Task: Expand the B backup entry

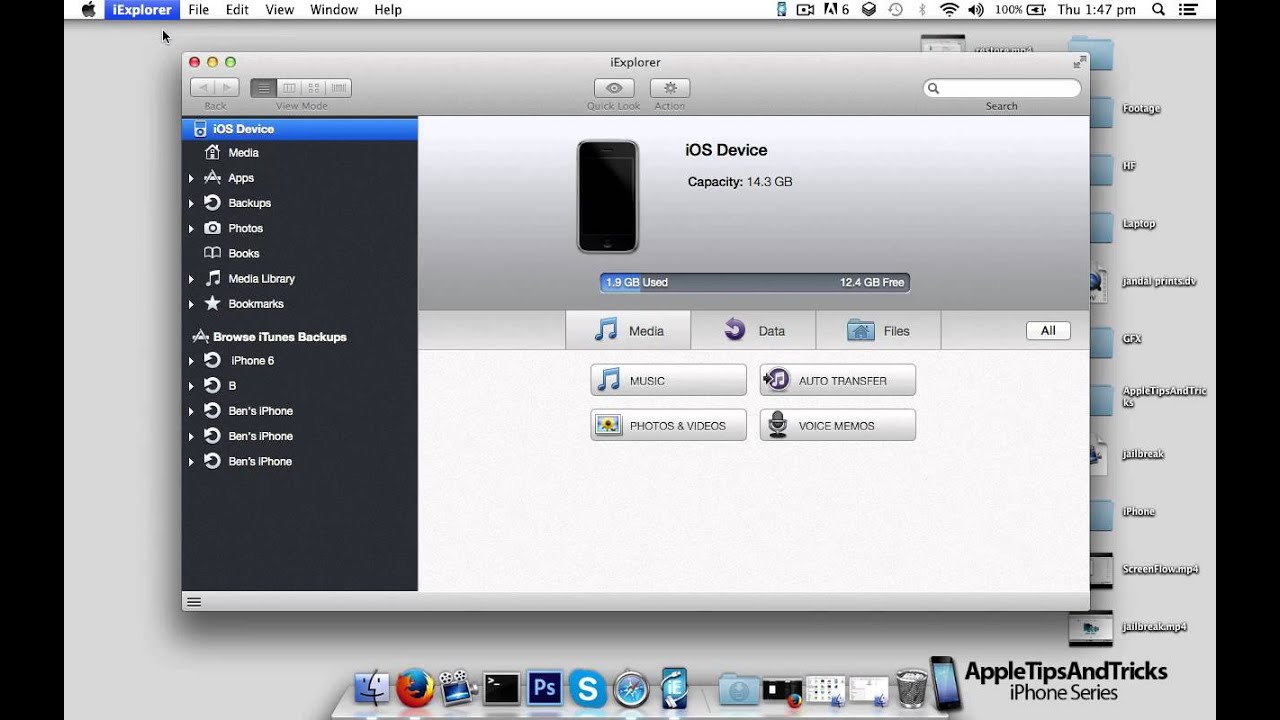Action: coord(191,386)
